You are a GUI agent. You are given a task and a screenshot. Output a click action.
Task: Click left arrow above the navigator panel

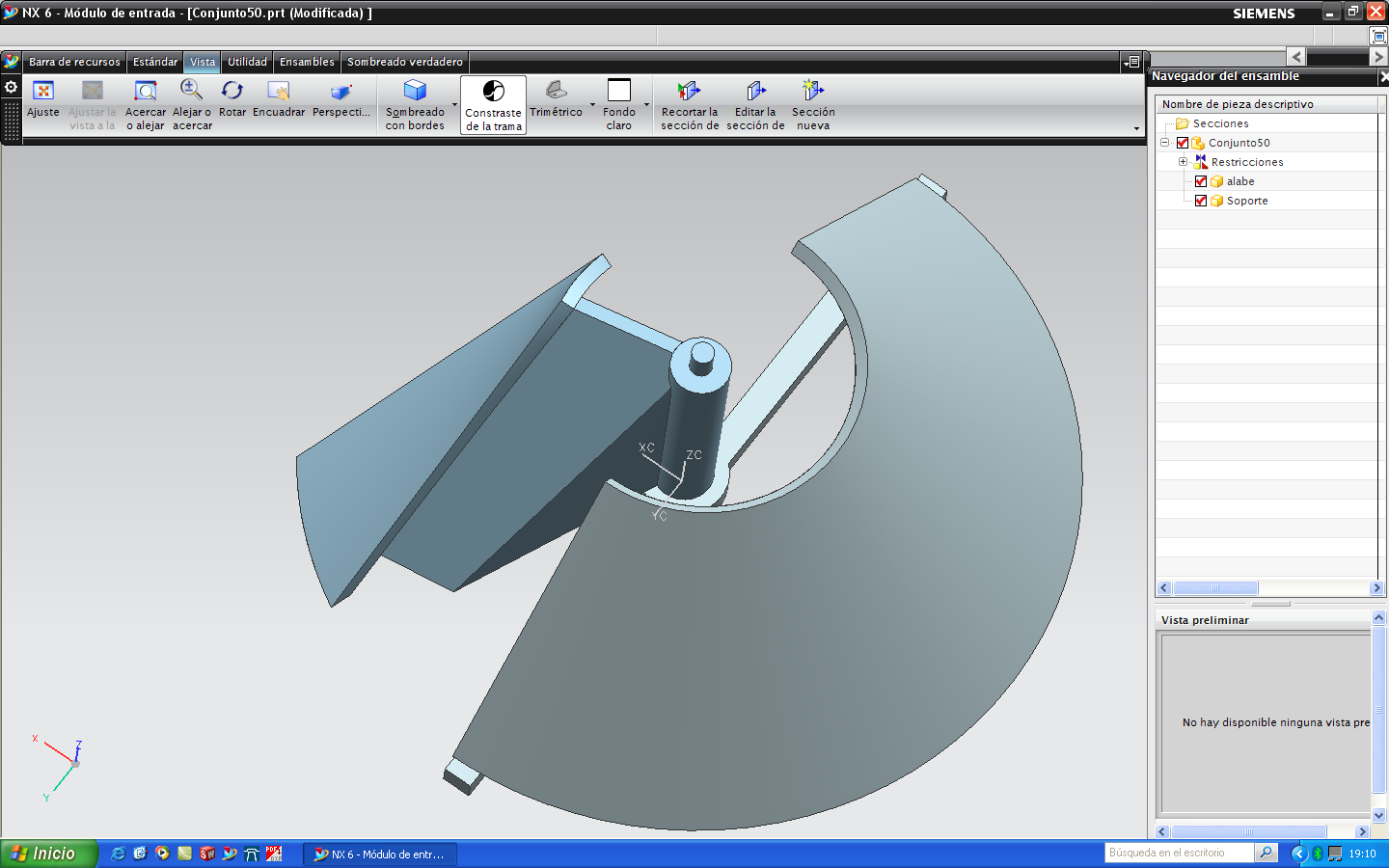point(1296,57)
